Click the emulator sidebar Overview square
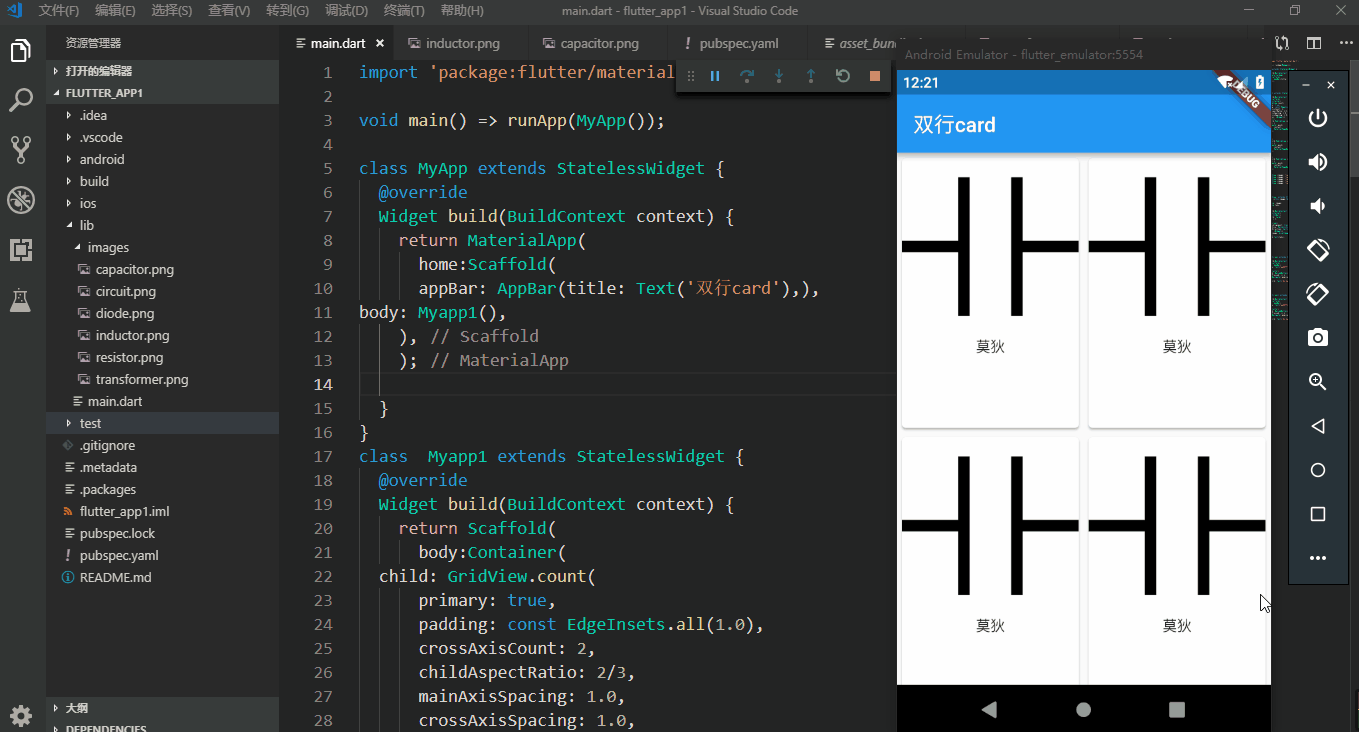 click(x=1318, y=514)
